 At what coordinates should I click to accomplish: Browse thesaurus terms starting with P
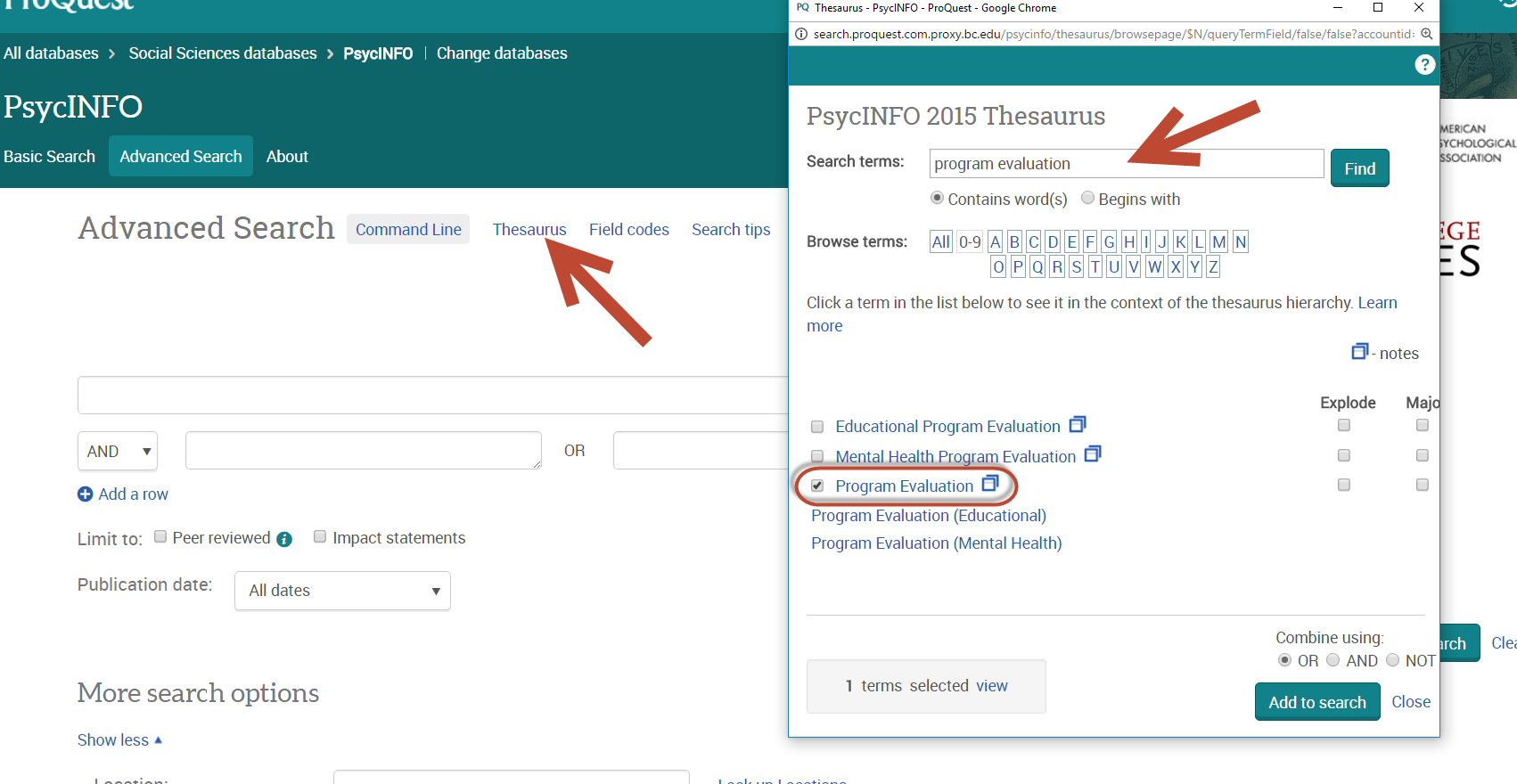[1018, 266]
